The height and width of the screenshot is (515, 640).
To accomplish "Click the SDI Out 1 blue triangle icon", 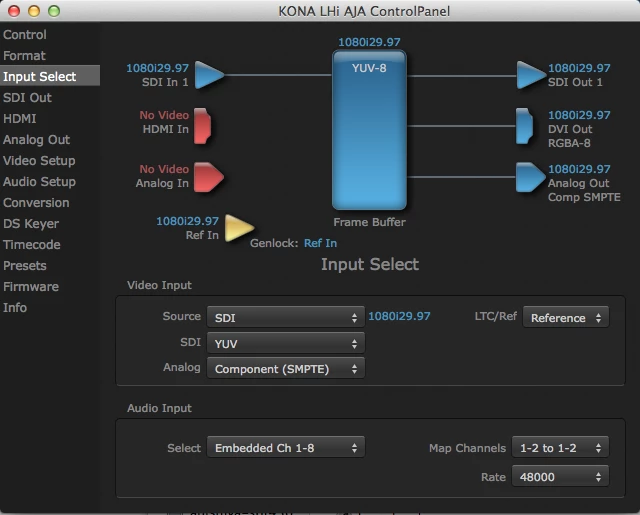I will click(531, 75).
